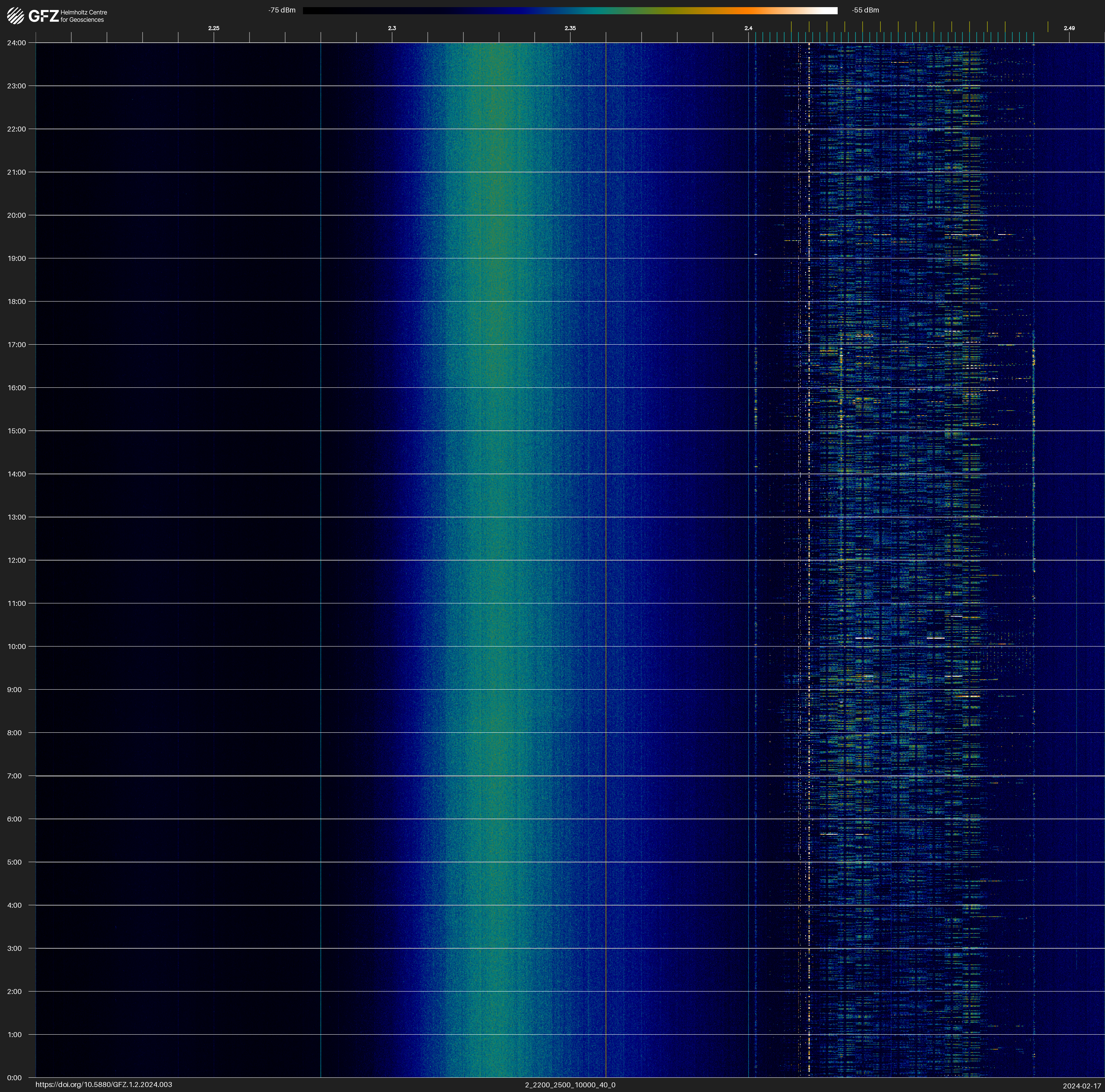Click the 2.25 frequency axis label

click(x=213, y=28)
